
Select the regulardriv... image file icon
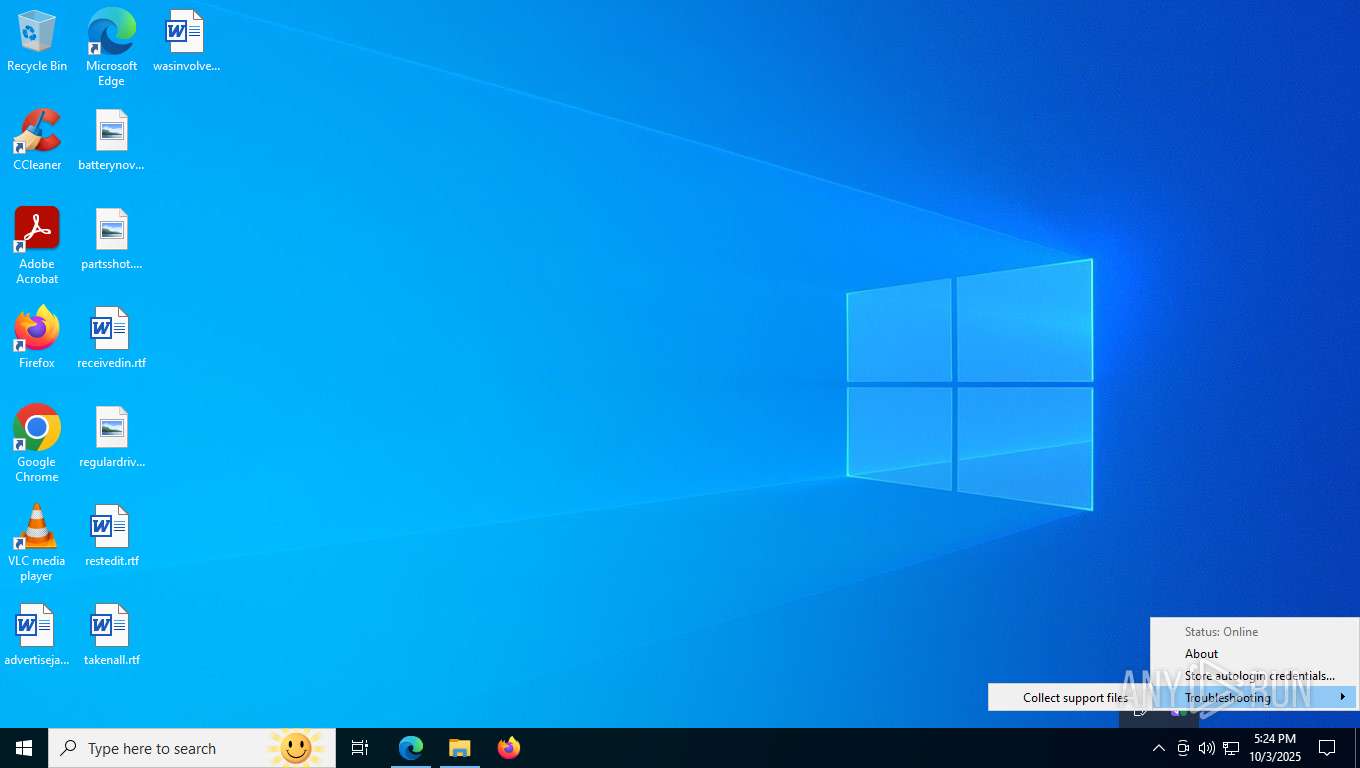(x=111, y=438)
